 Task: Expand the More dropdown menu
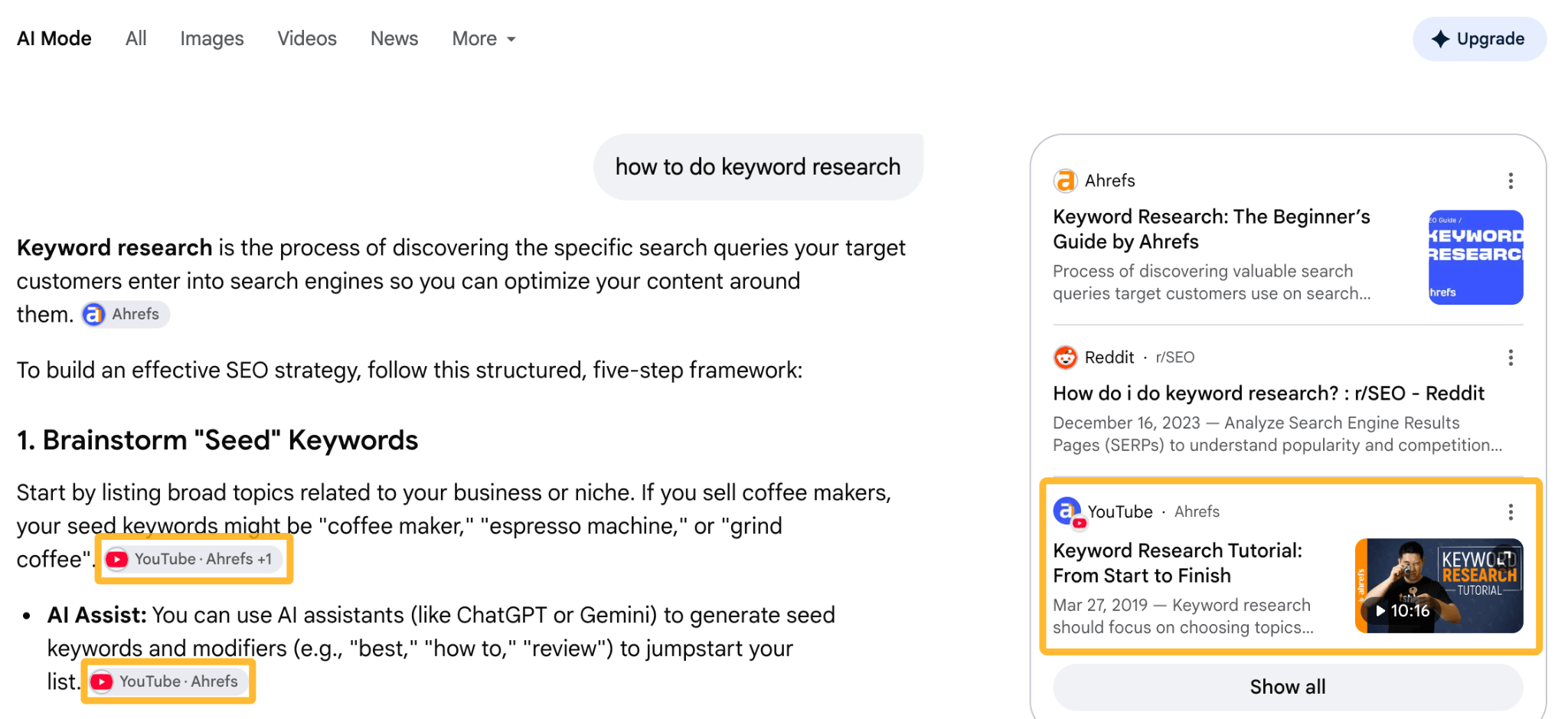pos(484,39)
